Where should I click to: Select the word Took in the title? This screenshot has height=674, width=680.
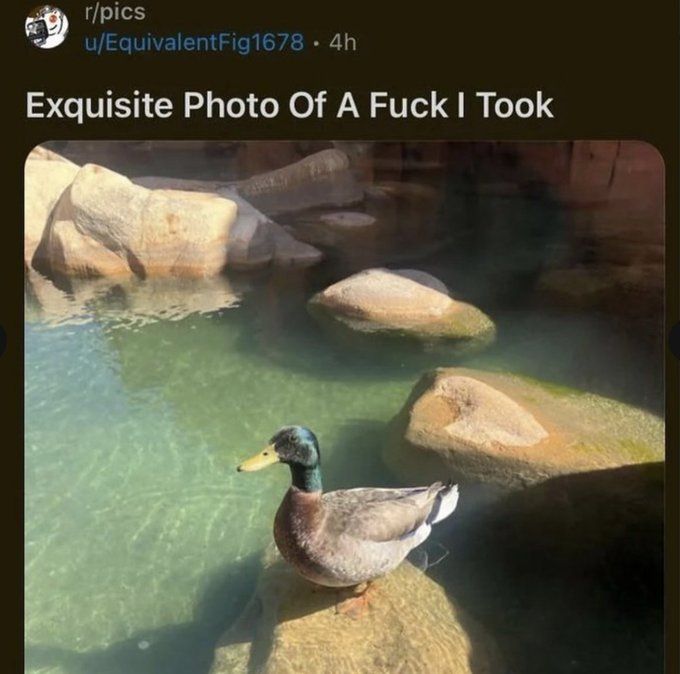(515, 105)
